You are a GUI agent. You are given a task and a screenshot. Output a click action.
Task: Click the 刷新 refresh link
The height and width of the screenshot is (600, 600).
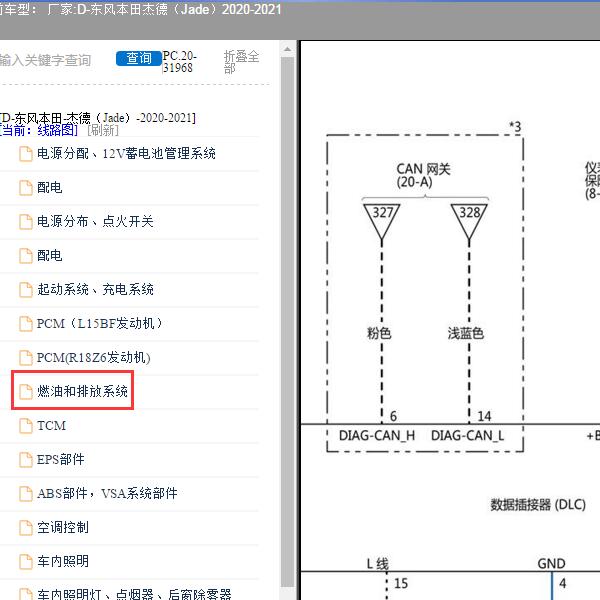[x=103, y=130]
